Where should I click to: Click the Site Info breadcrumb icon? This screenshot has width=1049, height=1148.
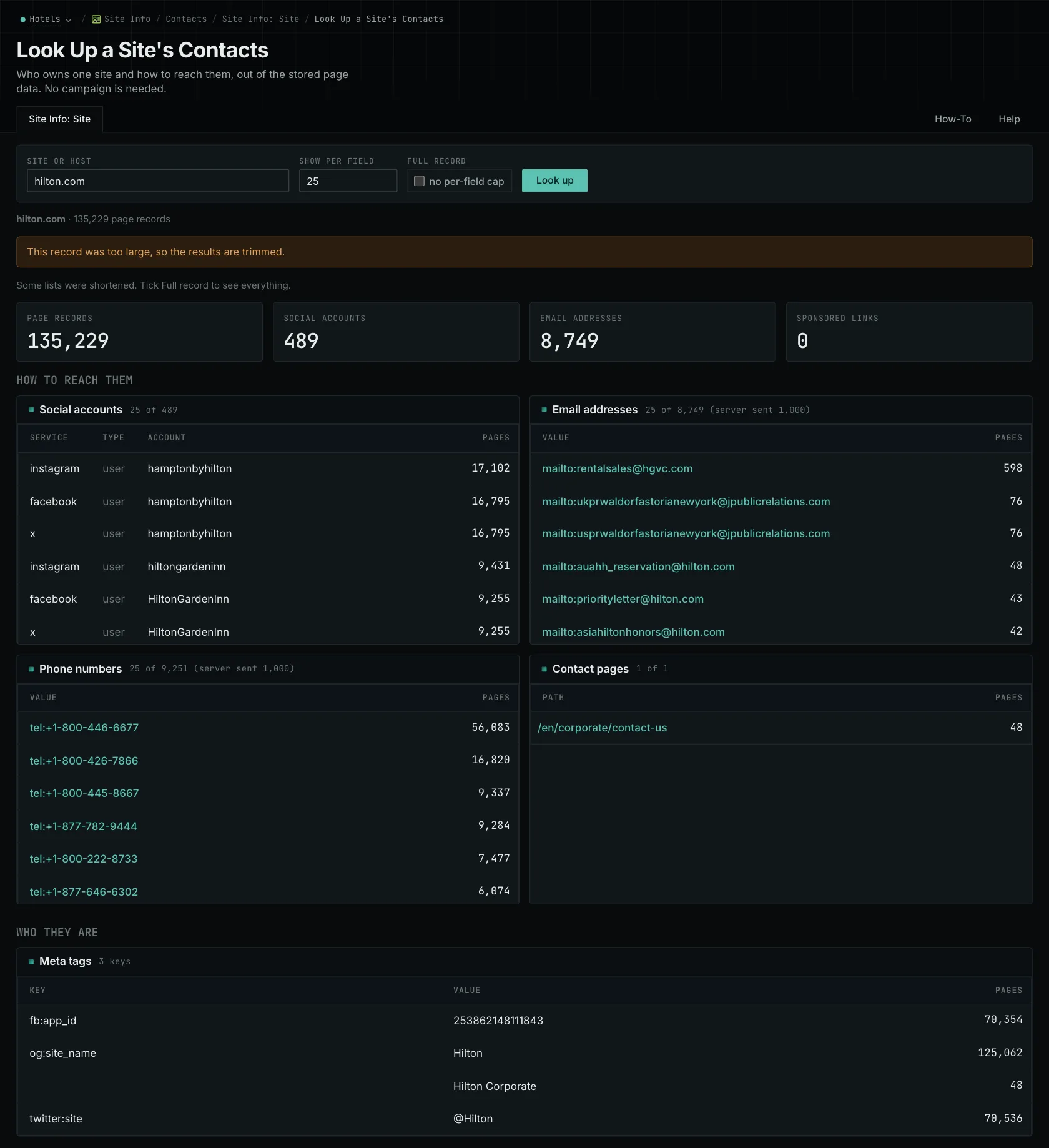[x=96, y=19]
